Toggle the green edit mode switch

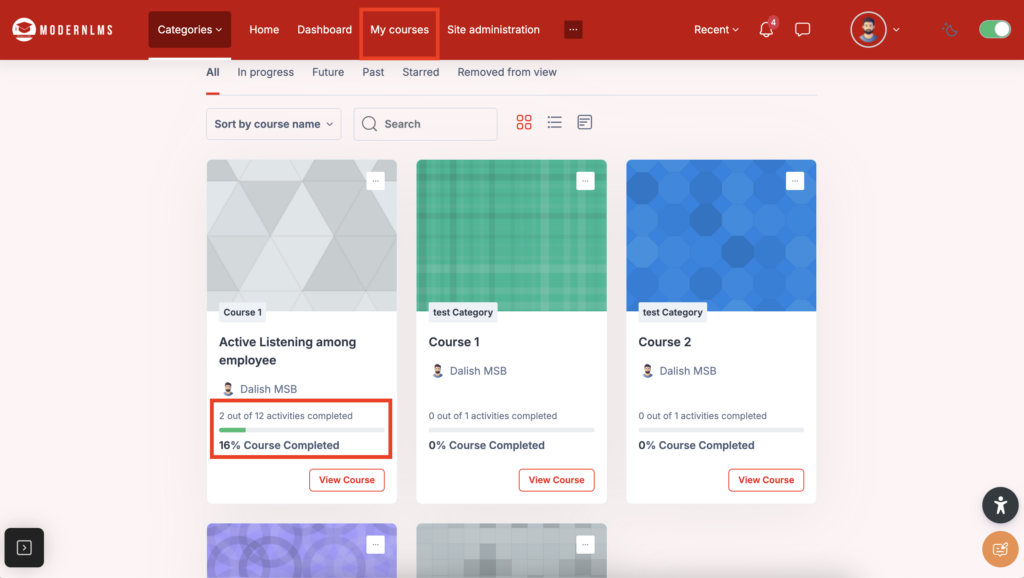(x=994, y=30)
